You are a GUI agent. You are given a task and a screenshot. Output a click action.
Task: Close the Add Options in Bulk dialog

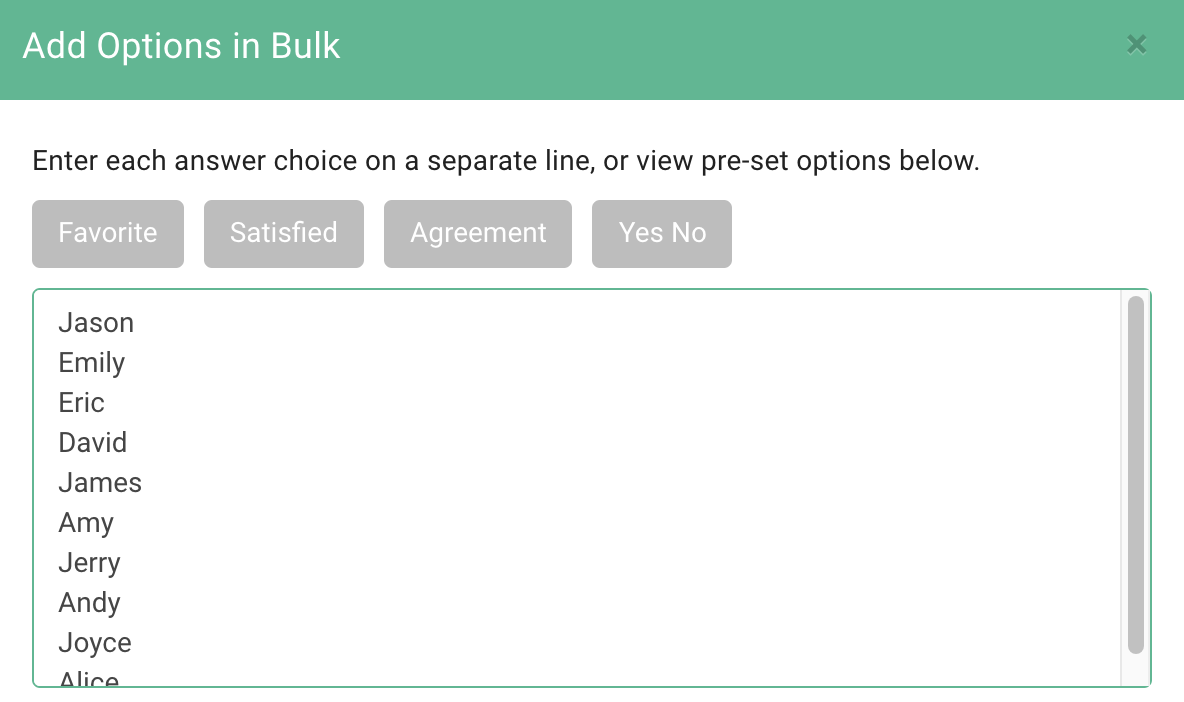coord(1136,45)
